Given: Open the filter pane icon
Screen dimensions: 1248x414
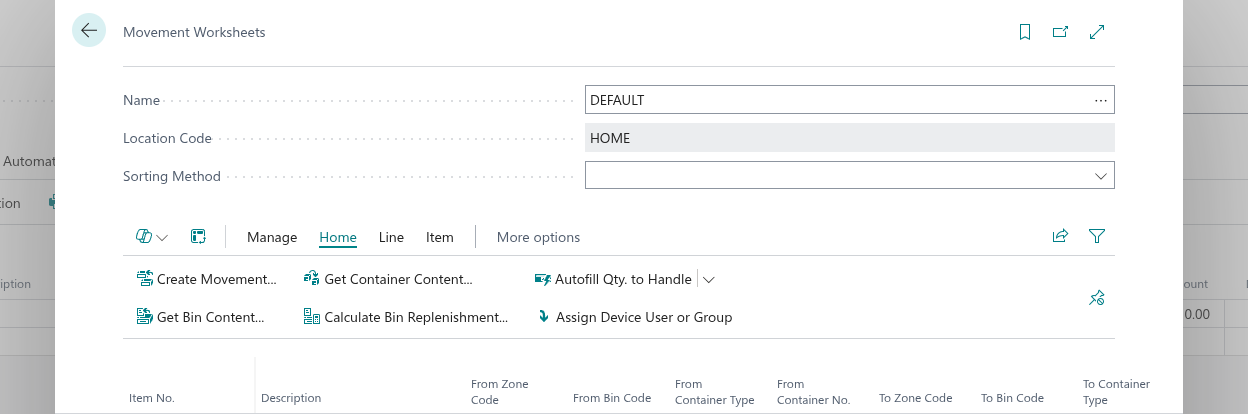Looking at the screenshot, I should click(x=1097, y=237).
